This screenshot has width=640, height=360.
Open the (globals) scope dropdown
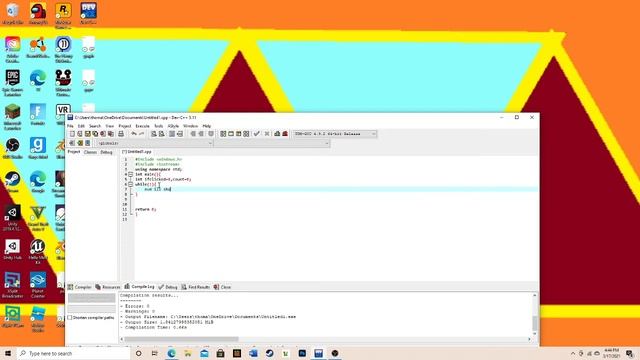(x=154, y=143)
